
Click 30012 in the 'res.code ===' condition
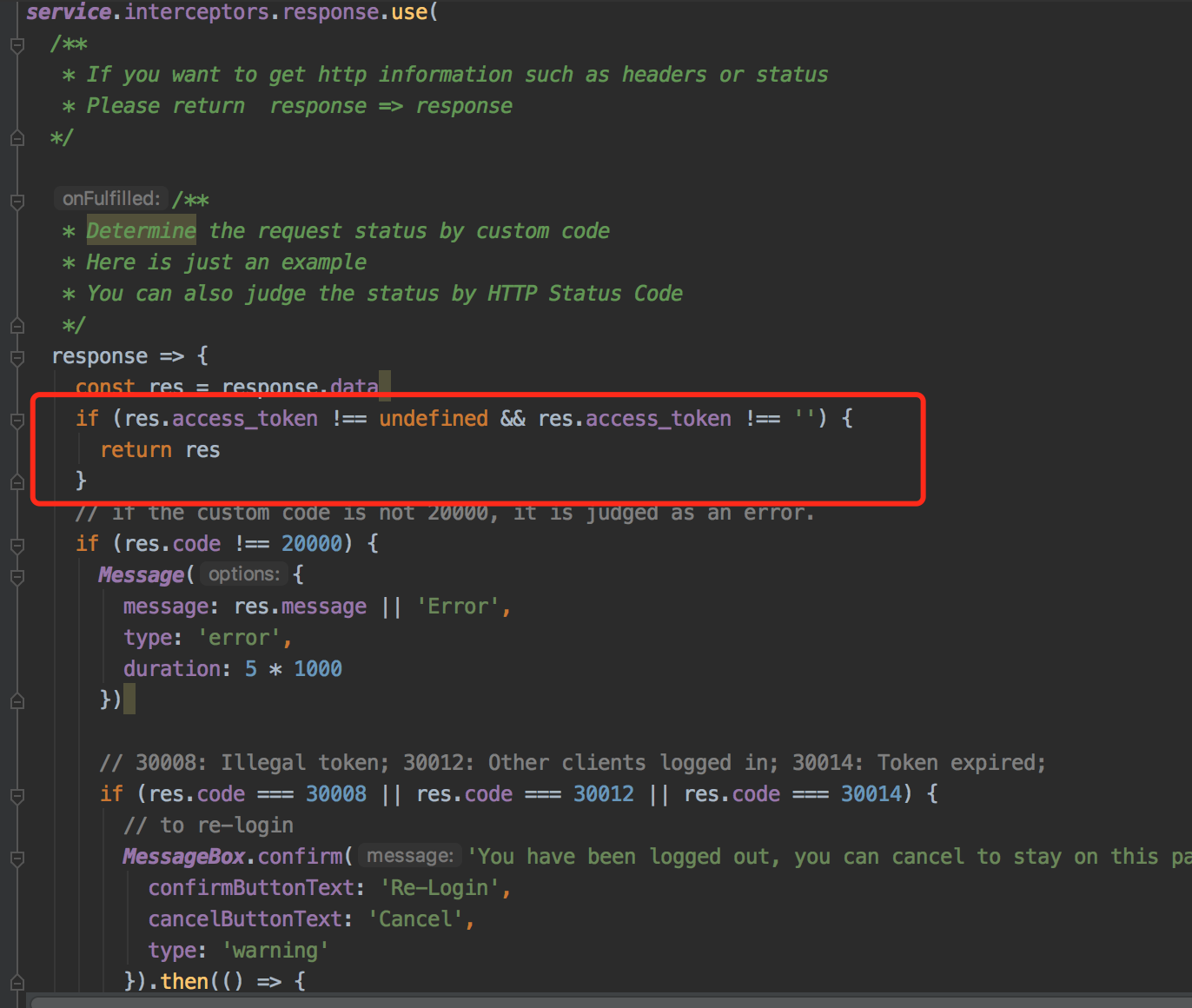tap(604, 794)
